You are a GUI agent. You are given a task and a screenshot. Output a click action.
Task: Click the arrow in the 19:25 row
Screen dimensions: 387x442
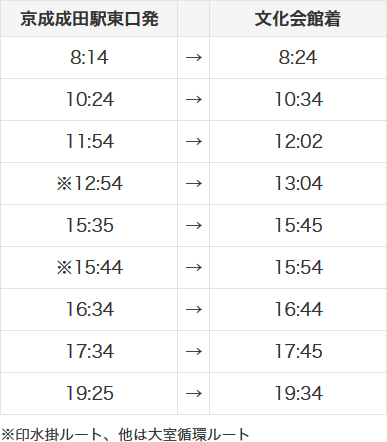(x=194, y=394)
